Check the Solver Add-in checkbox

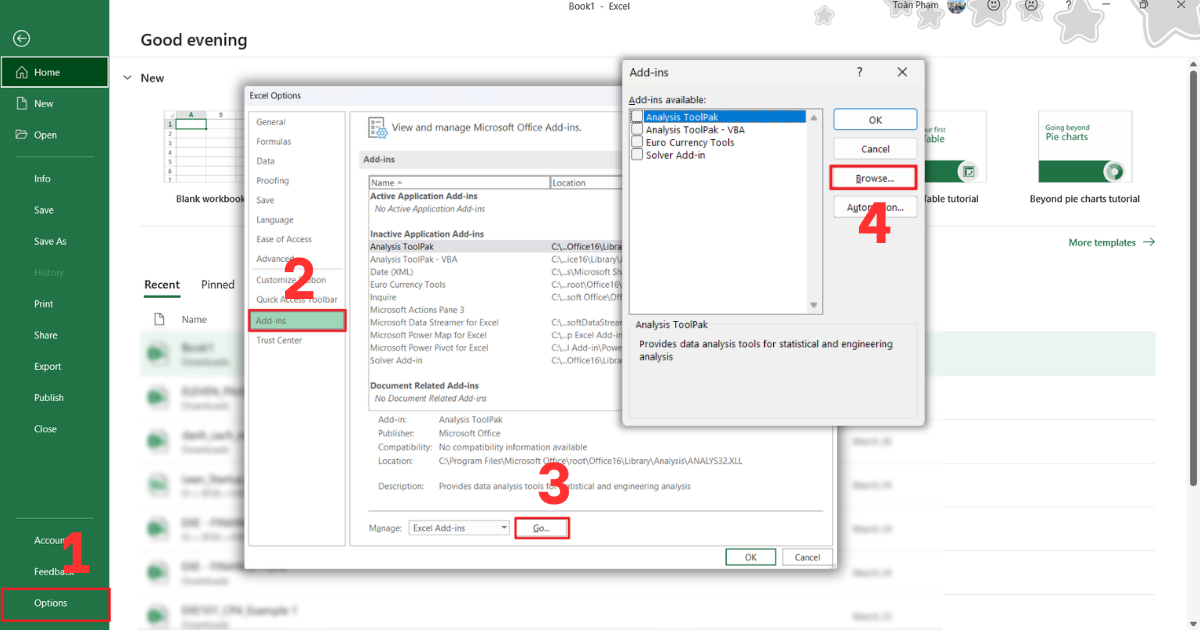coord(637,155)
